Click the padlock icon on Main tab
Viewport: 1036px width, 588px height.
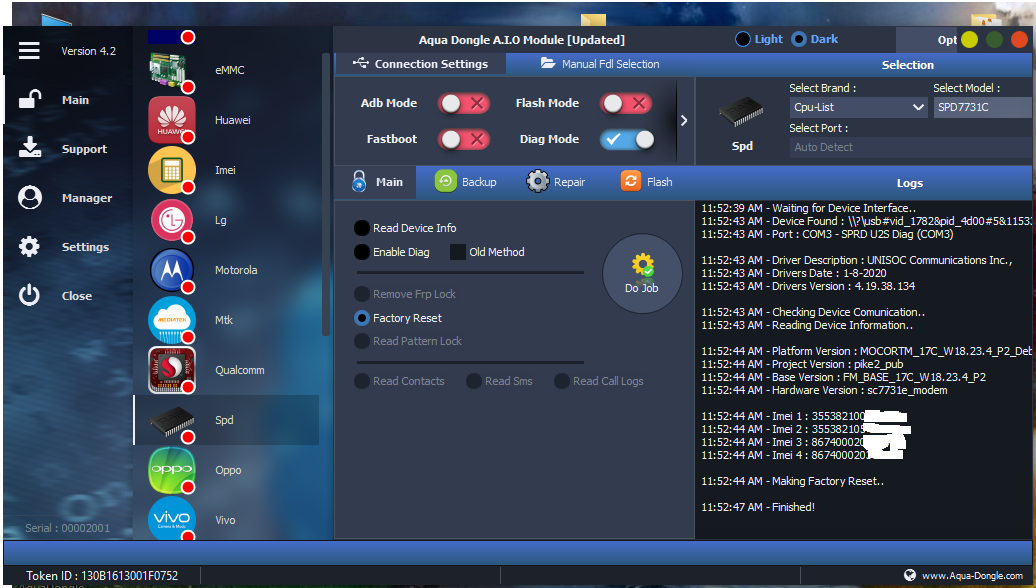(359, 181)
